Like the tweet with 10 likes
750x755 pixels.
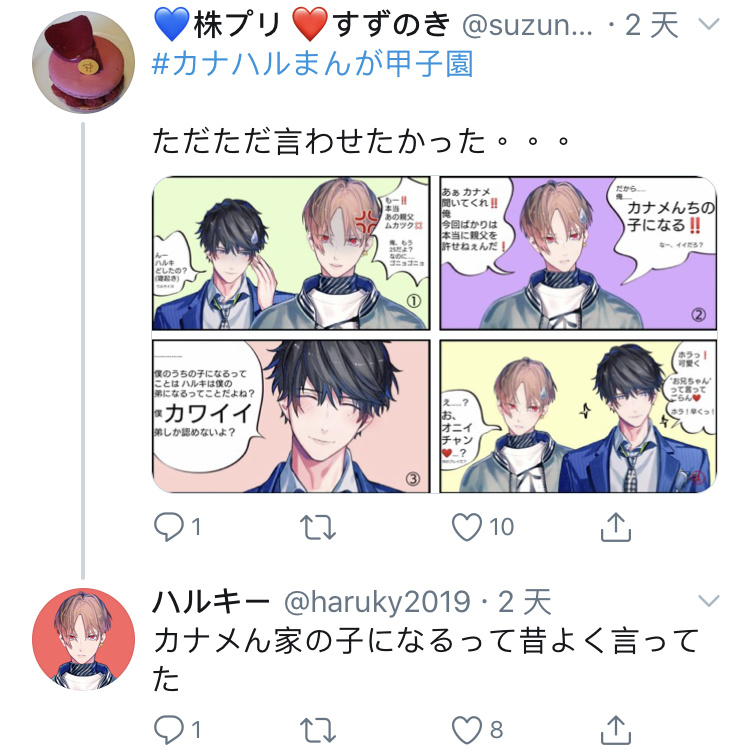pos(466,527)
